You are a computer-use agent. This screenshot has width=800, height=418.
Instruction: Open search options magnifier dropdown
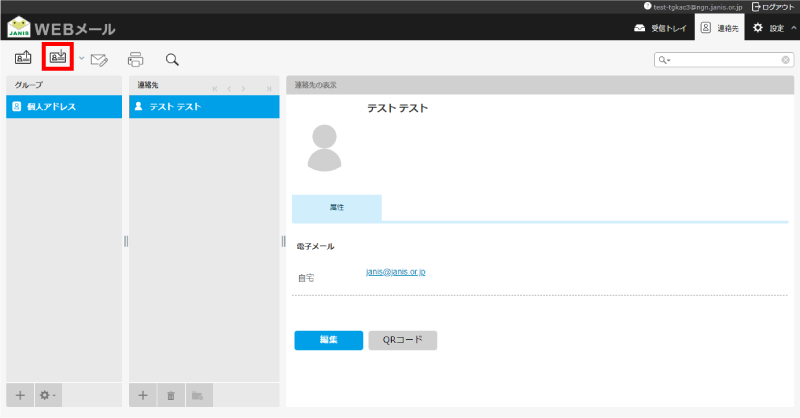click(664, 60)
